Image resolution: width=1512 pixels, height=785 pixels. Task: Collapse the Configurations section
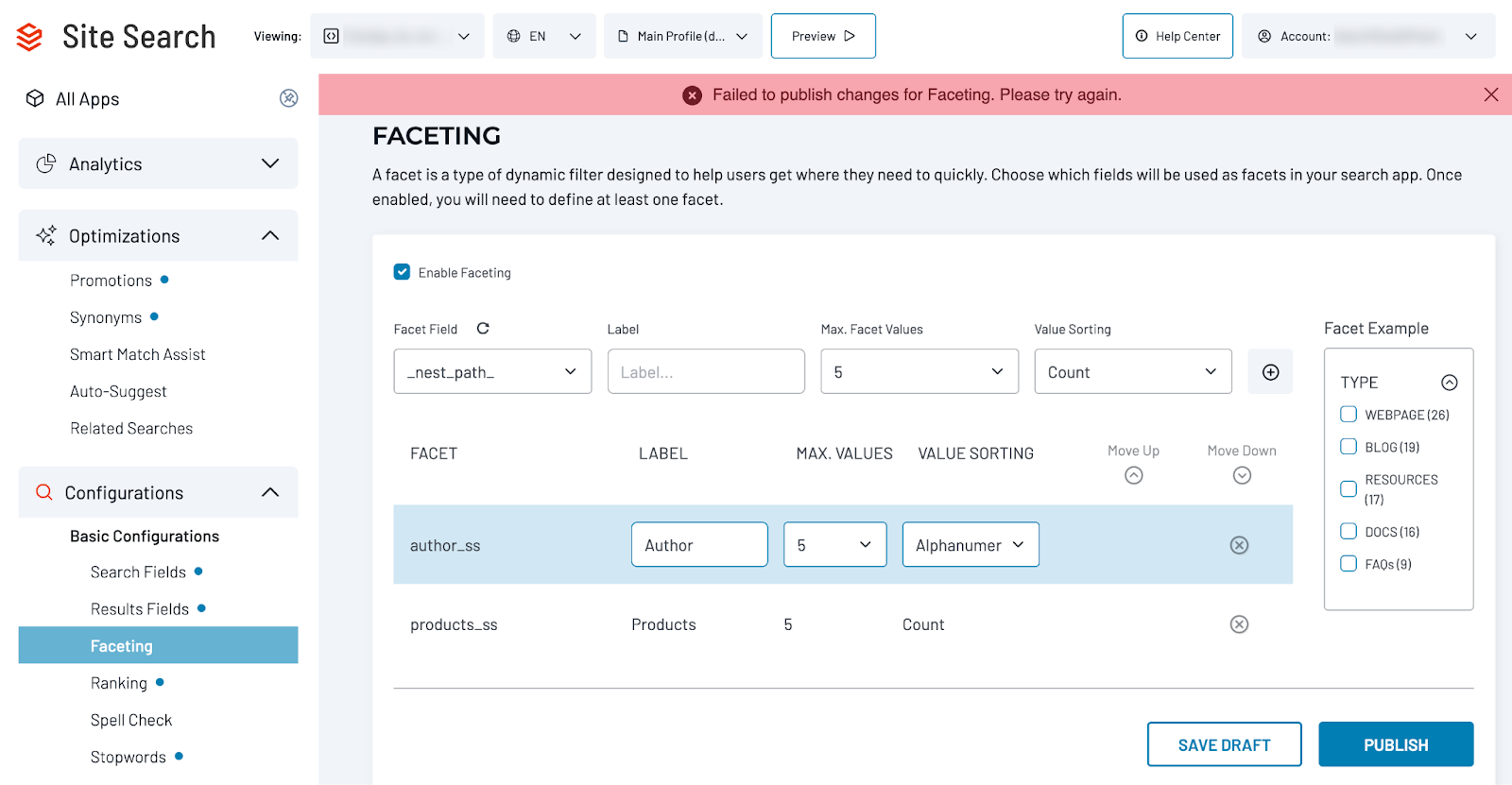[x=158, y=492]
